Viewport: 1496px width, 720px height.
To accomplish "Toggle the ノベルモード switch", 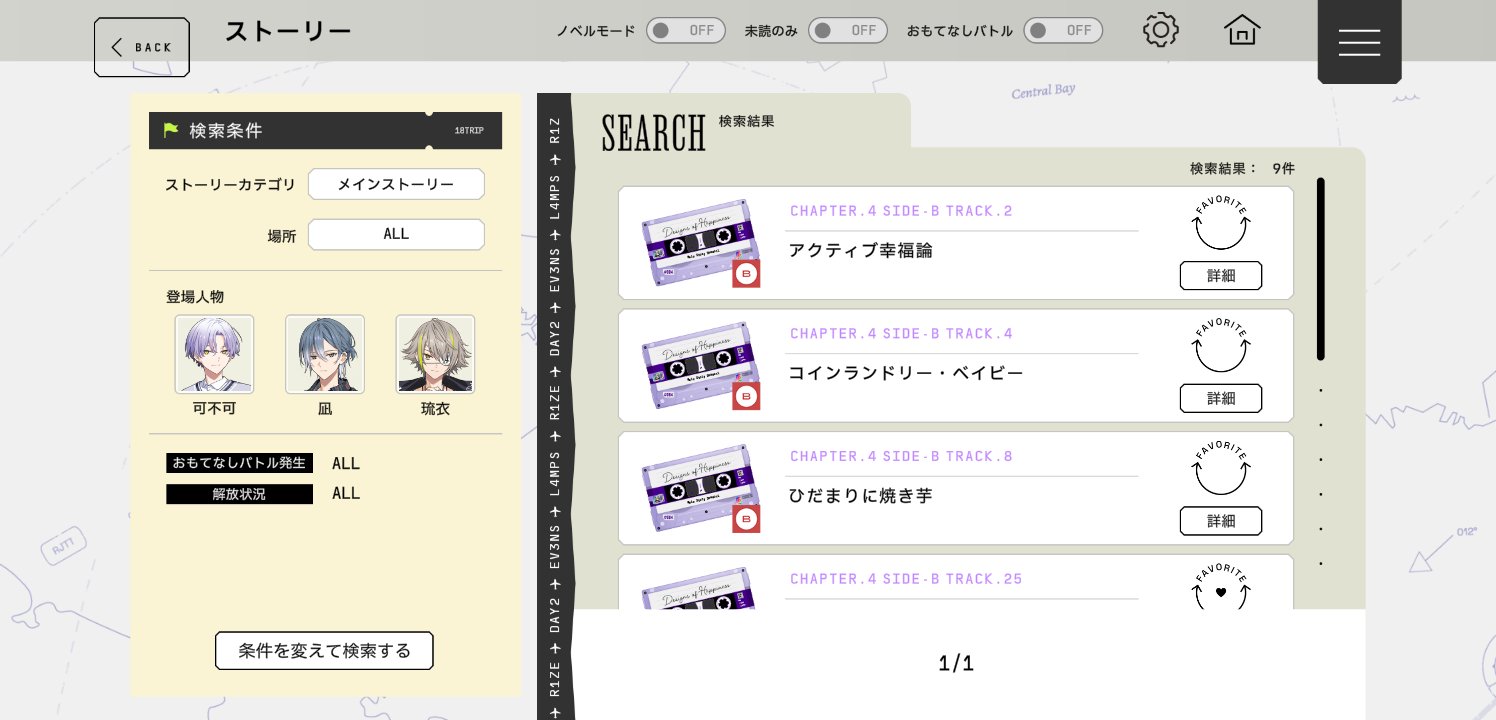I will [x=685, y=30].
